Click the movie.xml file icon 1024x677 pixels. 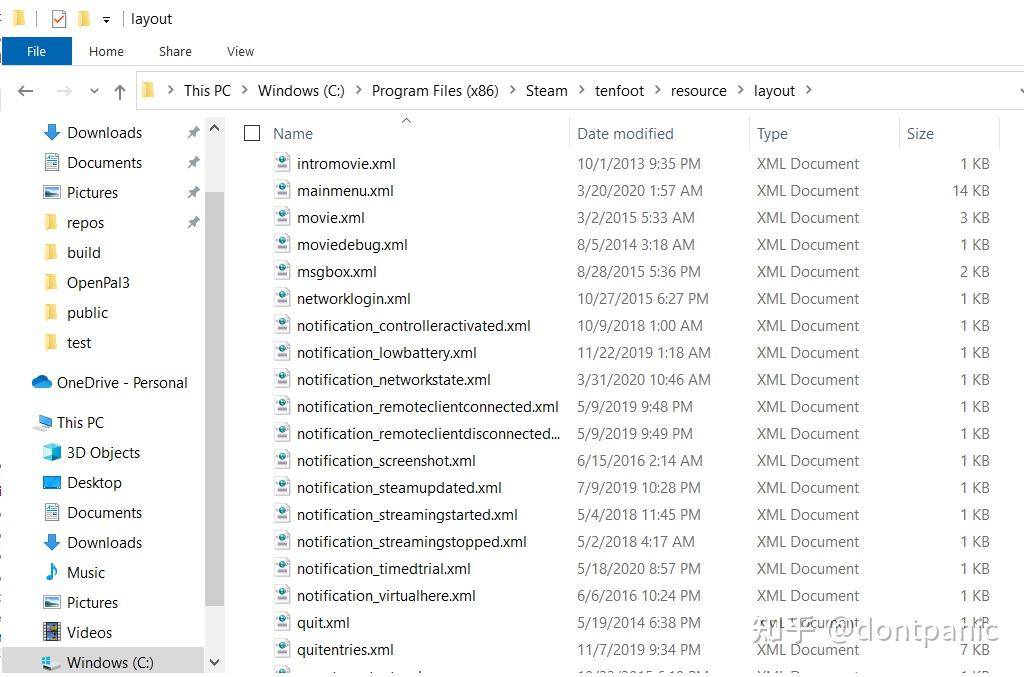[282, 217]
